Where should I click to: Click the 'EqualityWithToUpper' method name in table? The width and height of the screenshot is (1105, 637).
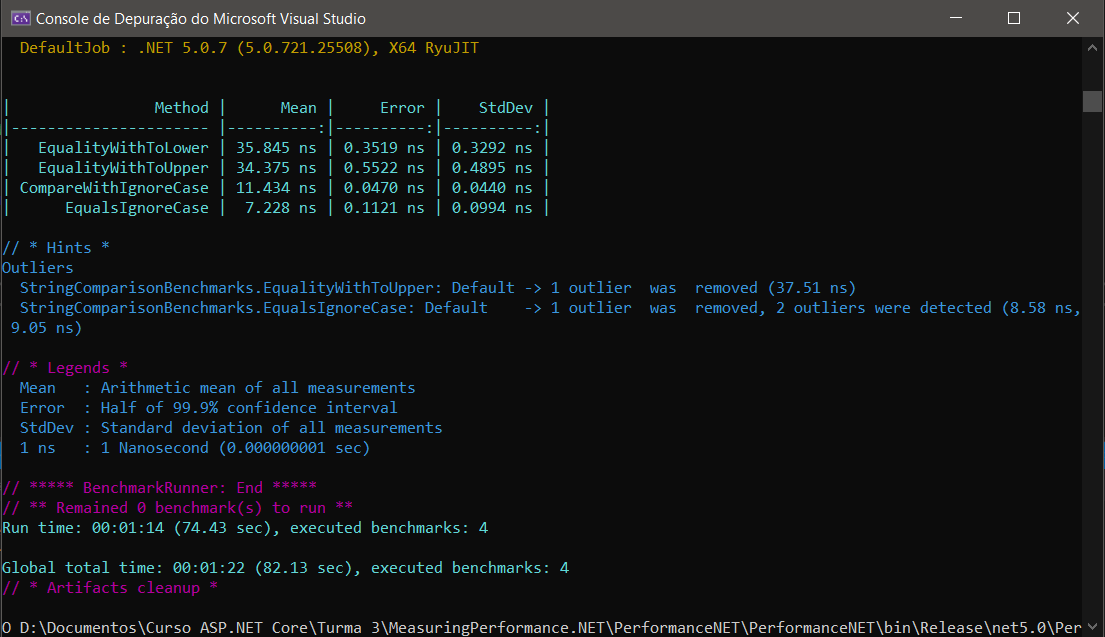[x=123, y=168]
